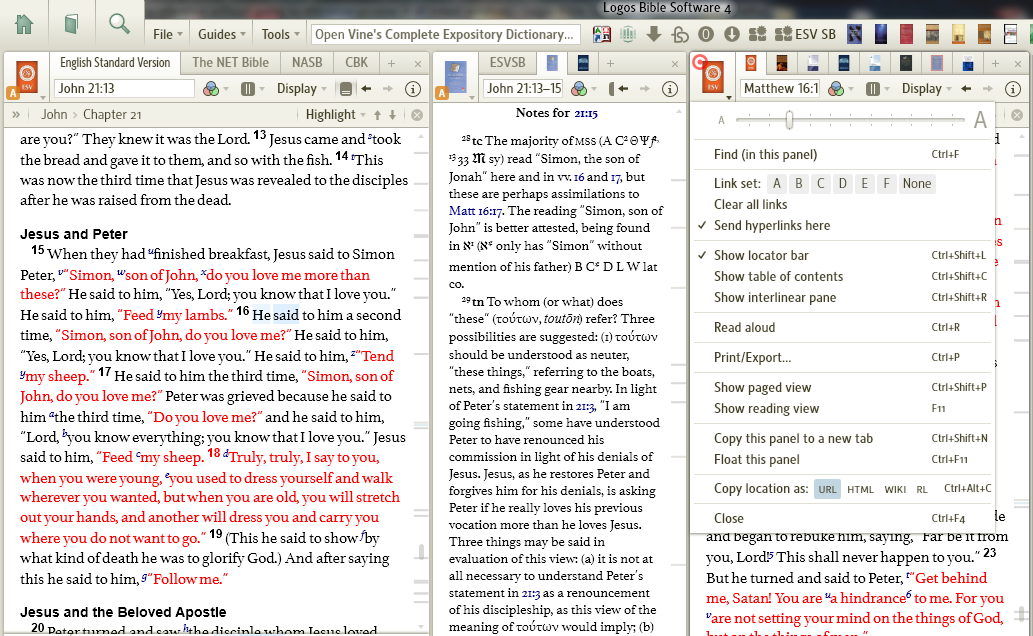Click the command box Open Vine's Dictionary
The width and height of the screenshot is (1033, 636).
tap(446, 34)
